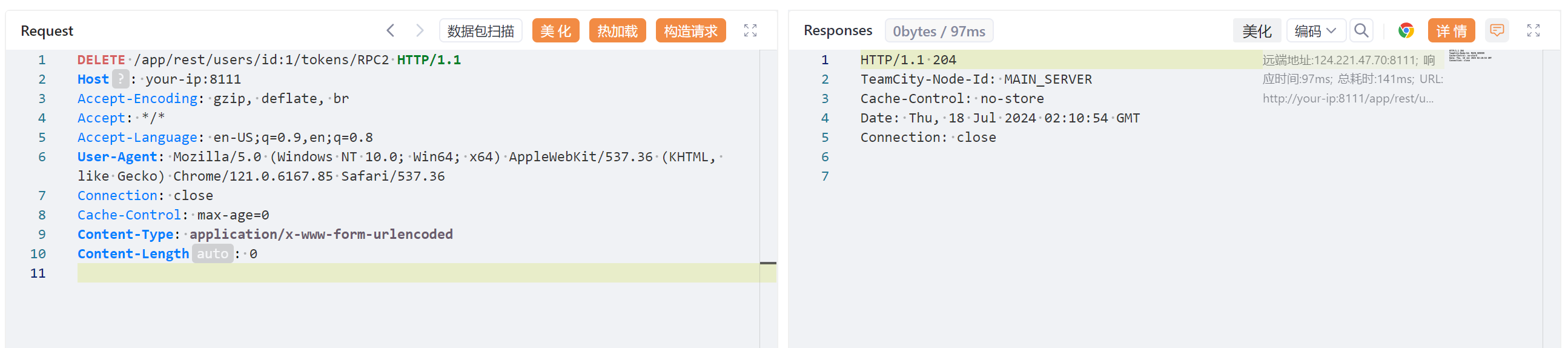
Task: Click the search icon in Responses toolbar
Action: coord(1361,30)
